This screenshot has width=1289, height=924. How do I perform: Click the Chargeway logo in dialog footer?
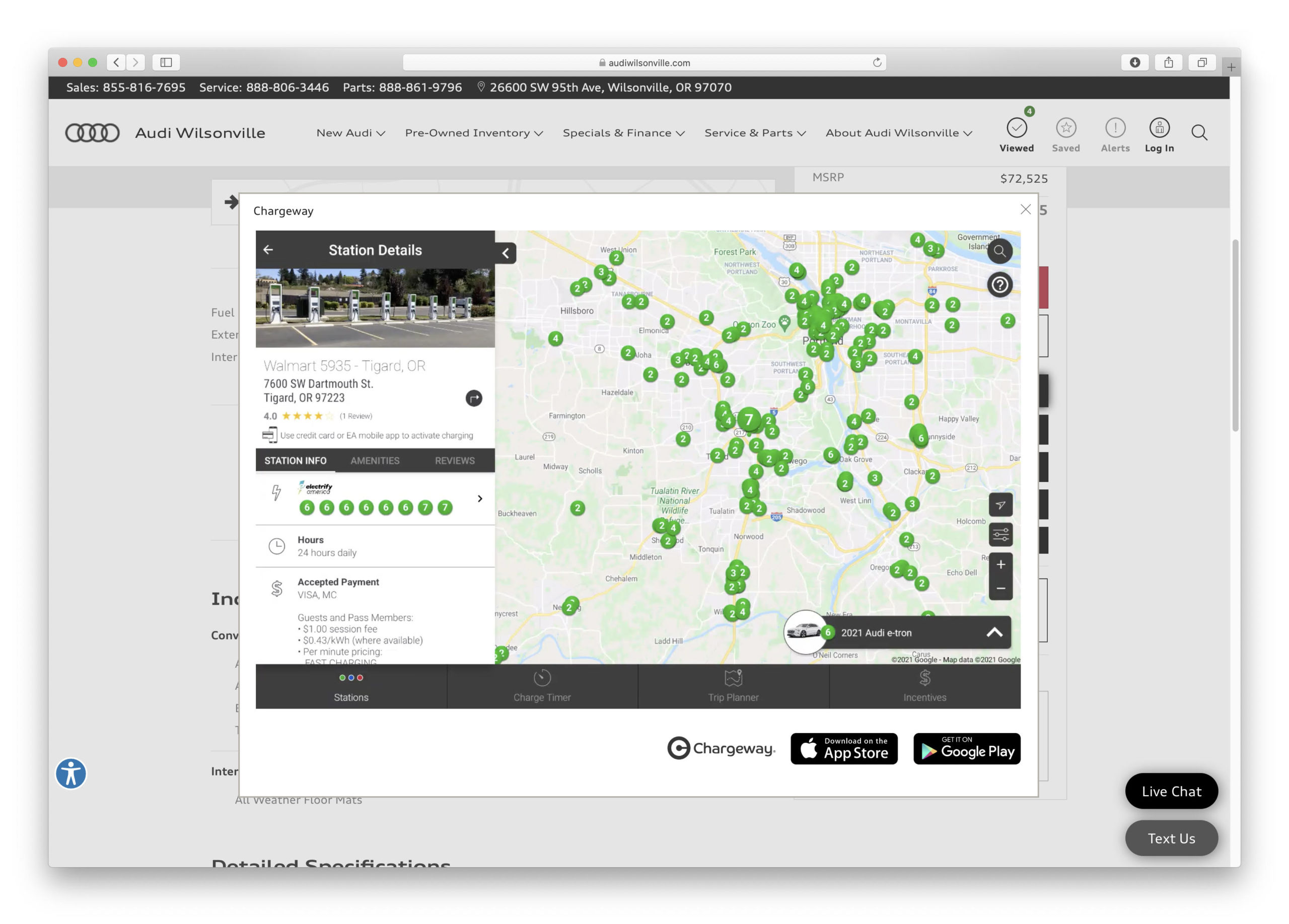click(x=721, y=748)
